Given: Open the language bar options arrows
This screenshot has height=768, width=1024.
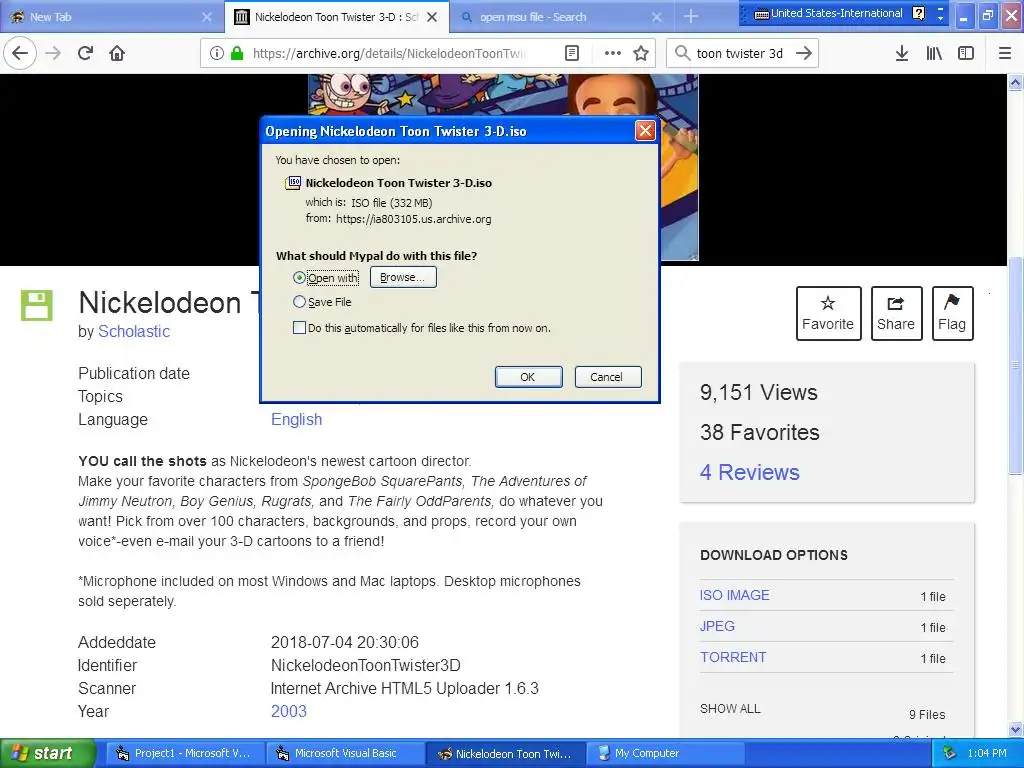Looking at the screenshot, I should click(940, 13).
